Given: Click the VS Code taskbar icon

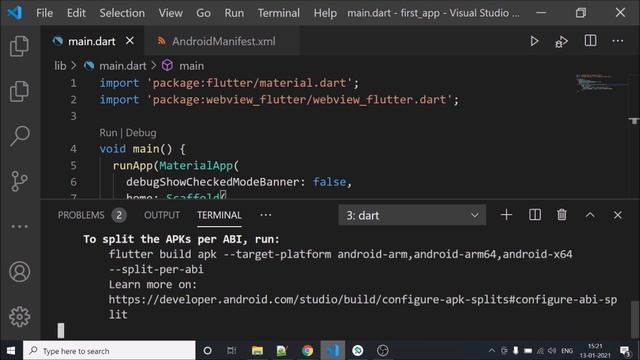Looking at the screenshot, I should [x=333, y=351].
